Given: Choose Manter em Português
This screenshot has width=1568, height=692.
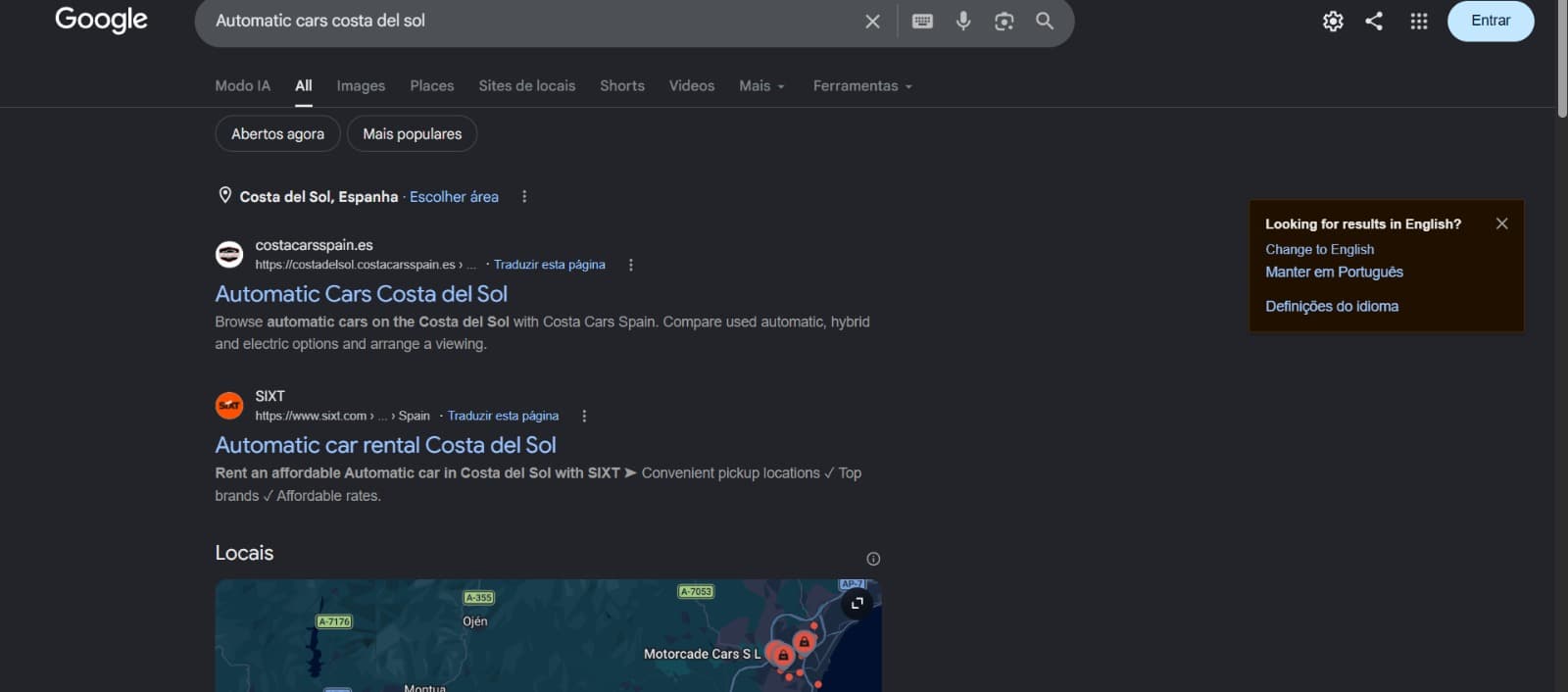Looking at the screenshot, I should [x=1334, y=272].
